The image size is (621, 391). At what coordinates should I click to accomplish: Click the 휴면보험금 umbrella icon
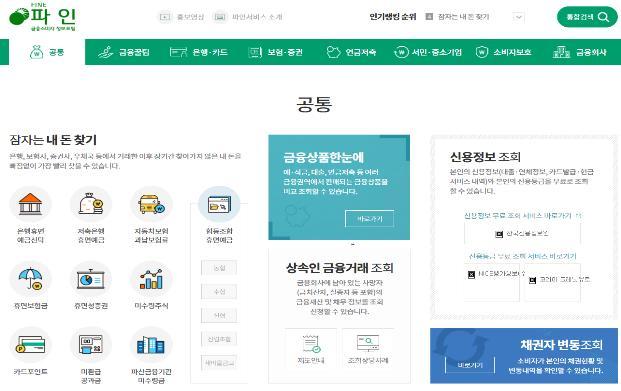tap(30, 278)
